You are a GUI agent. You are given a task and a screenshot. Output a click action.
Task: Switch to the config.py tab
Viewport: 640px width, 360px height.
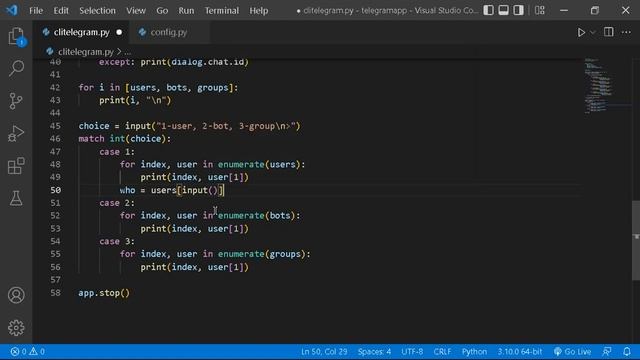(169, 32)
